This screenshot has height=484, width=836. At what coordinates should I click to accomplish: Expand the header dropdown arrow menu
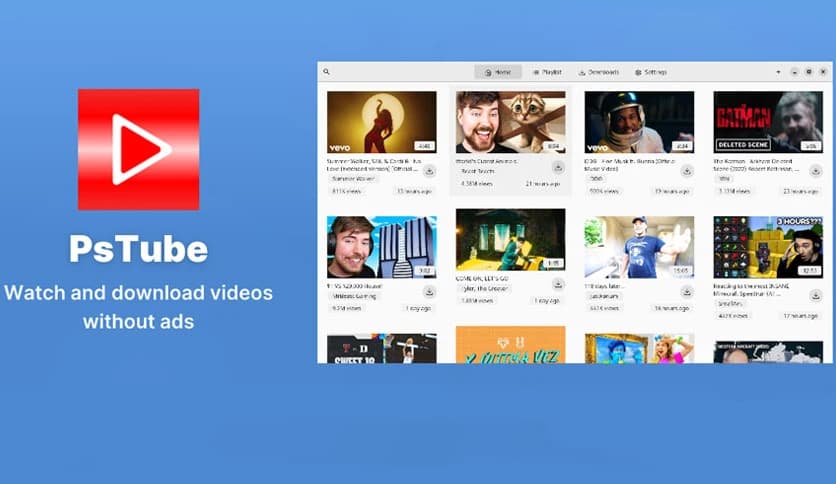778,72
